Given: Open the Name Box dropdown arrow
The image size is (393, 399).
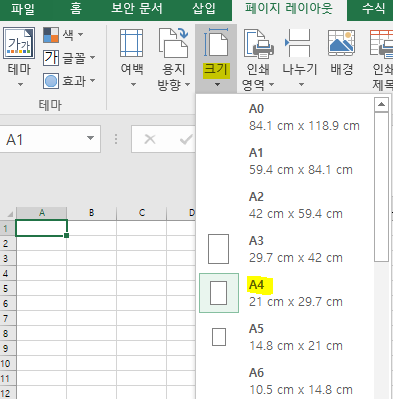Looking at the screenshot, I should click(x=90, y=138).
